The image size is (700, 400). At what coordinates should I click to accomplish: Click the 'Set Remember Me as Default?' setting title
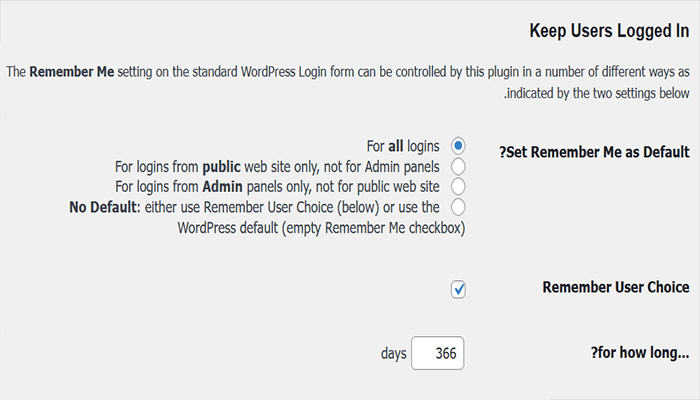(x=594, y=153)
